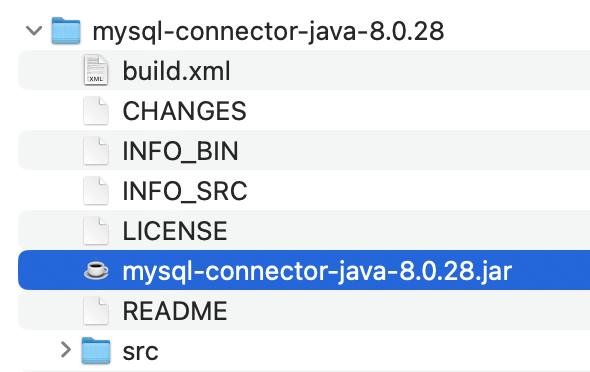Select the src folder name

140,352
